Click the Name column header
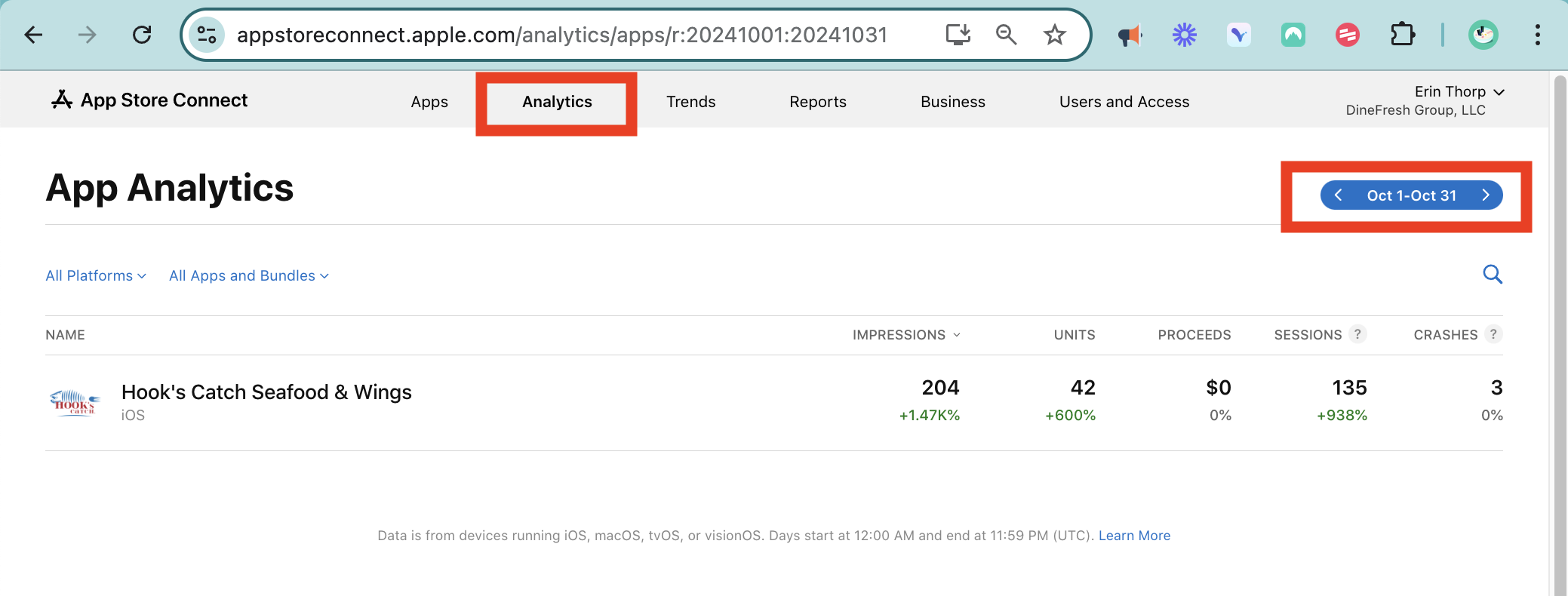This screenshot has height=596, width=1568. coord(65,335)
